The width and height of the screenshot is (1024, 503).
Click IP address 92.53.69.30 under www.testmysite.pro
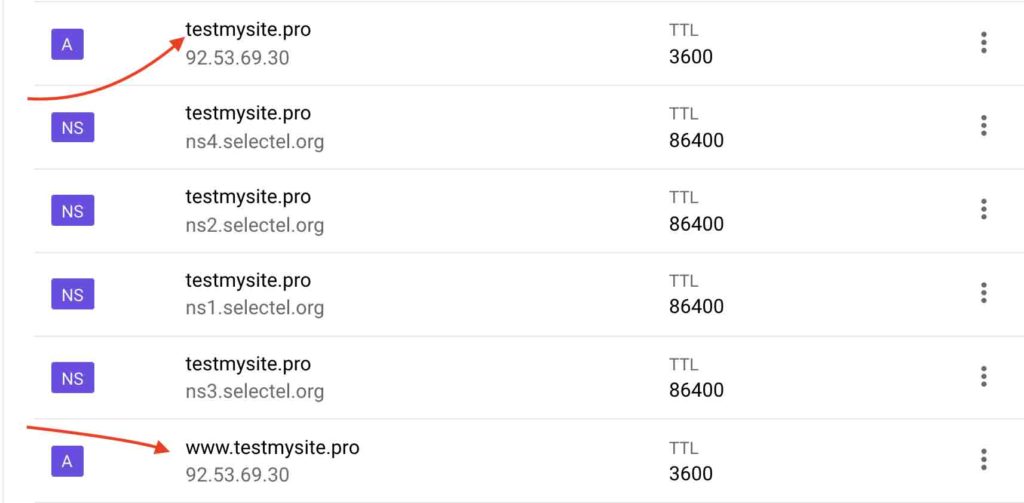pyautogui.click(x=237, y=475)
